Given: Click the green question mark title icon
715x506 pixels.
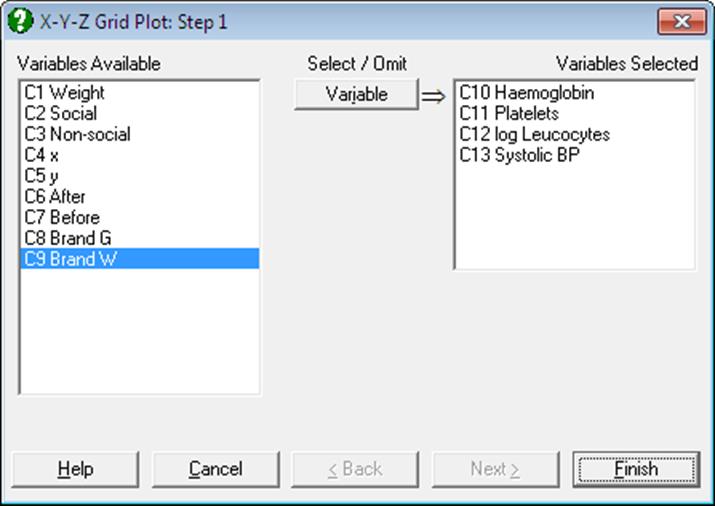Looking at the screenshot, I should coord(20,21).
